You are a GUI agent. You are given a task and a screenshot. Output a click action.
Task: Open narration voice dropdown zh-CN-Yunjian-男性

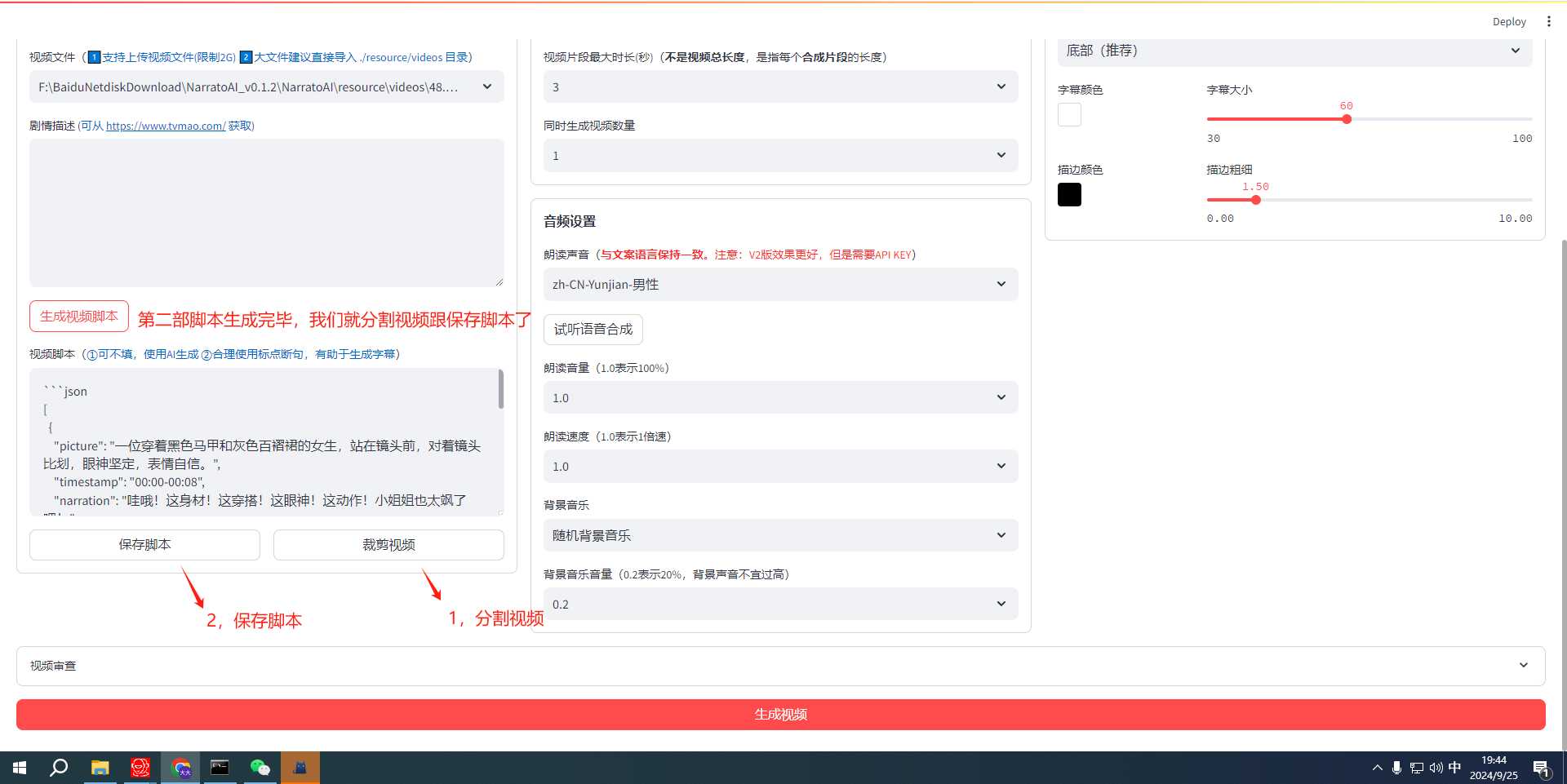coord(780,284)
